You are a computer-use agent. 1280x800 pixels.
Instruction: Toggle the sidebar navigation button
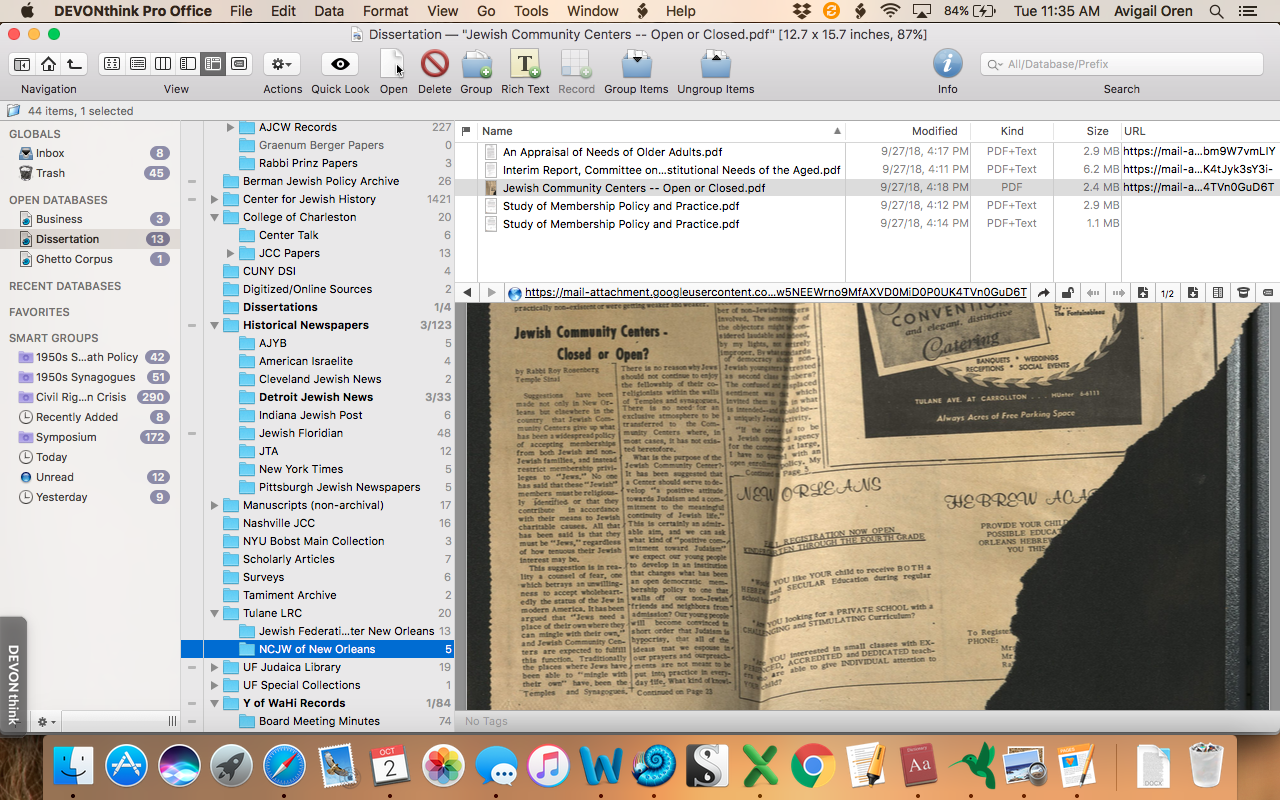click(x=22, y=64)
